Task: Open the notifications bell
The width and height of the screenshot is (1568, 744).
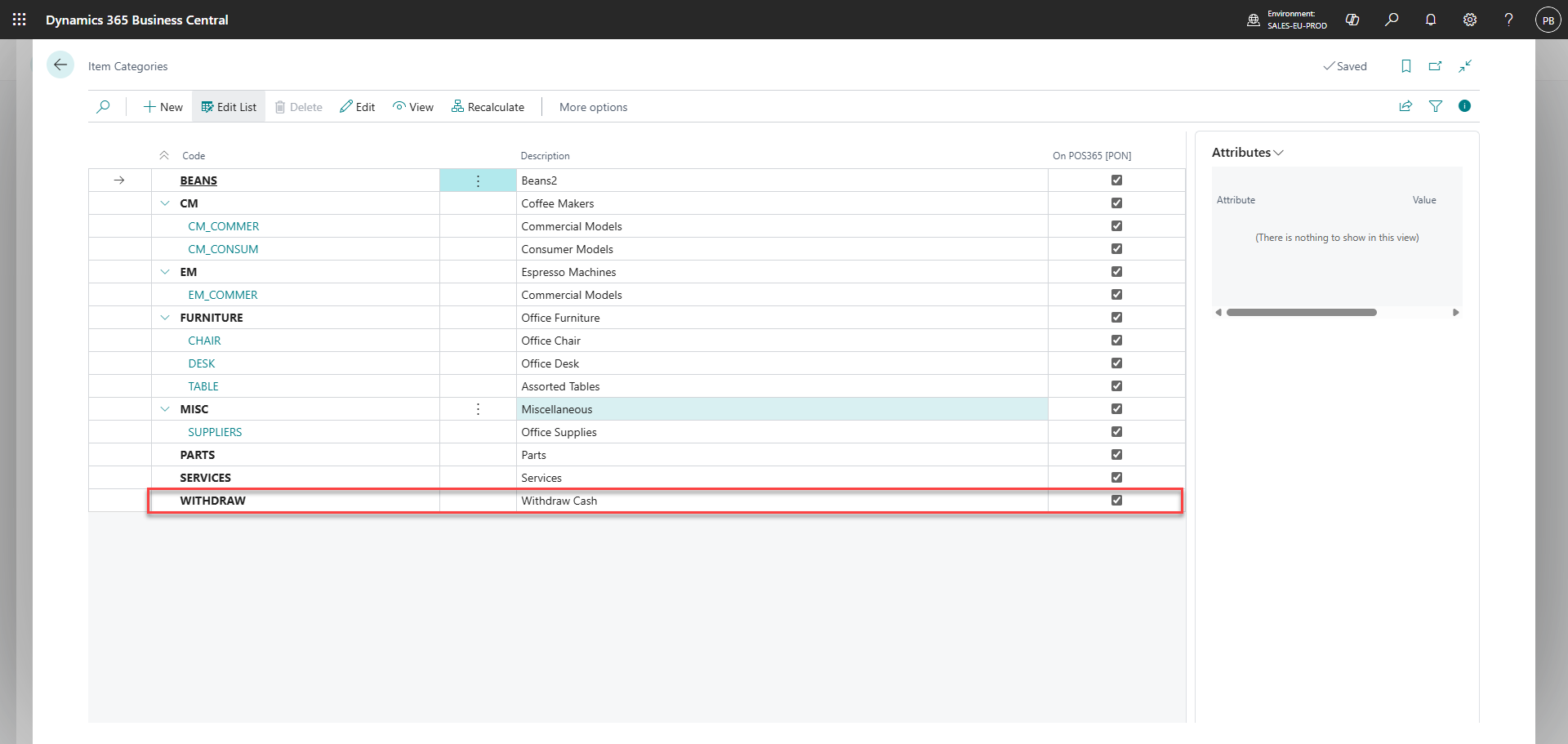Action: tap(1431, 20)
